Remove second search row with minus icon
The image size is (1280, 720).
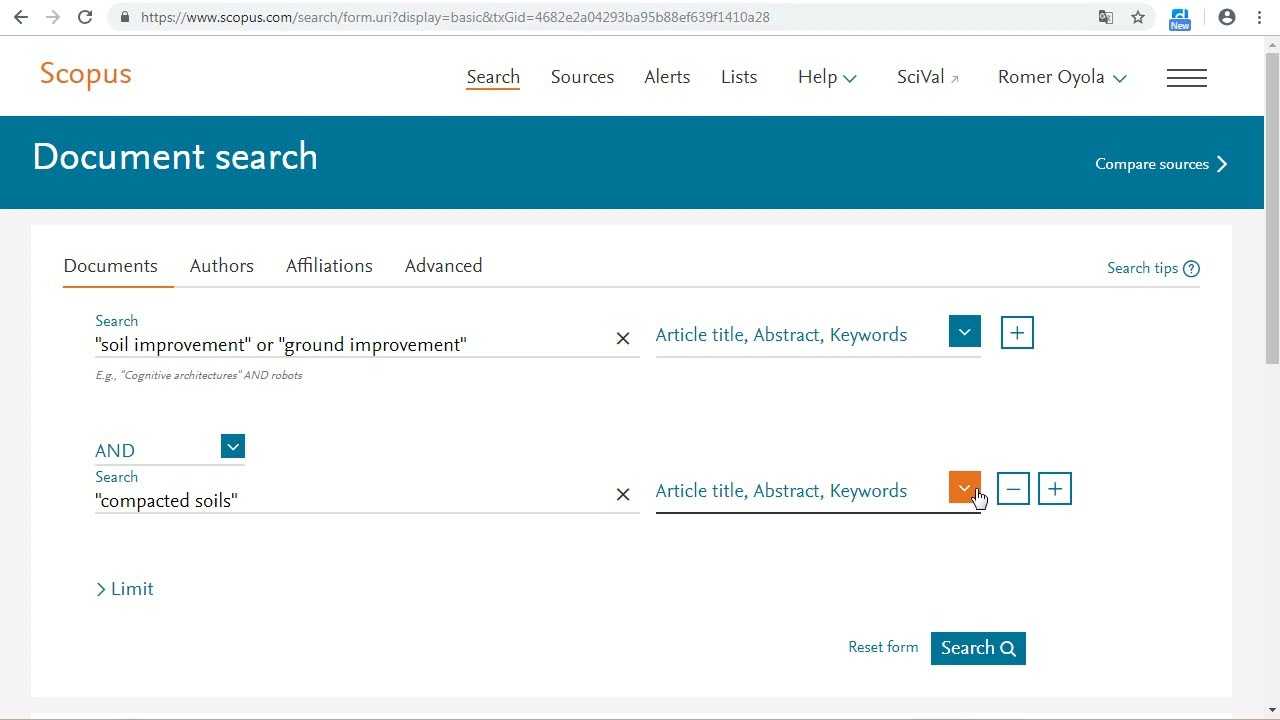click(1013, 489)
